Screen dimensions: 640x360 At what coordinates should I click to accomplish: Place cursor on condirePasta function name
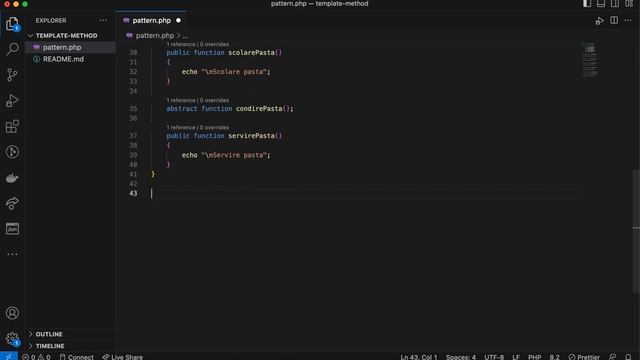pos(259,109)
